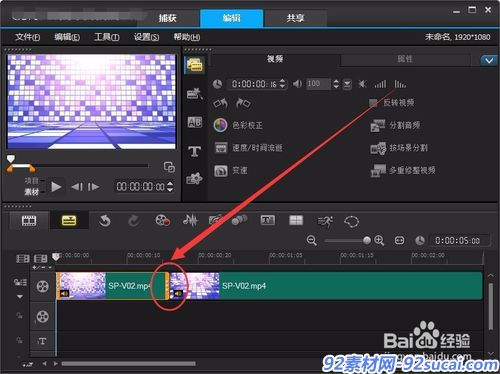500x374 pixels.
Task: Rotate video right with the rotate icon
Action: pyautogui.click(x=243, y=104)
